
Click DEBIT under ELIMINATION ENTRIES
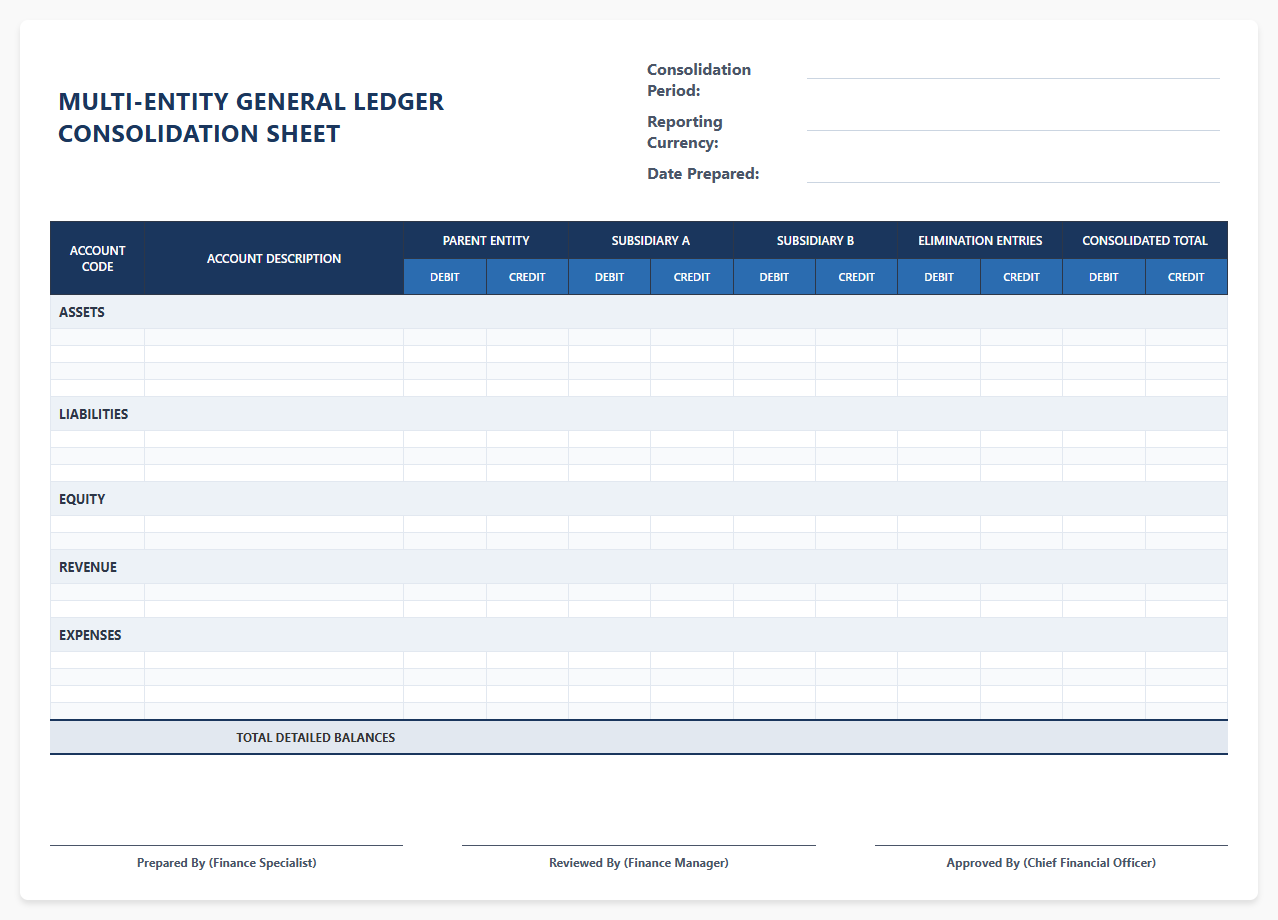(x=939, y=277)
